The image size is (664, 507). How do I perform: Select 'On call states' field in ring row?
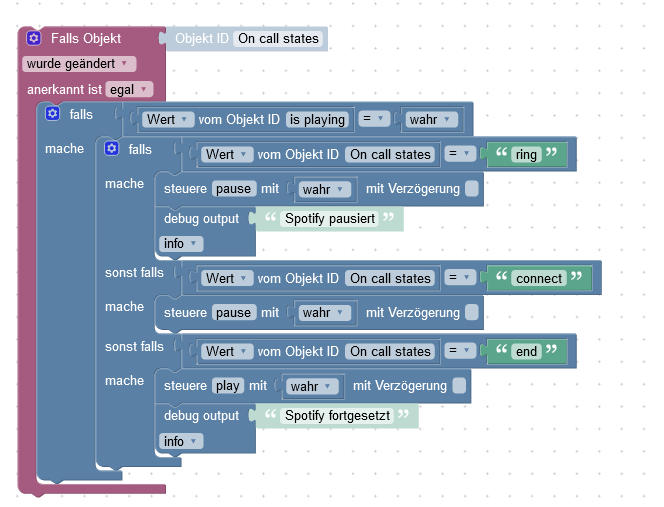390,155
